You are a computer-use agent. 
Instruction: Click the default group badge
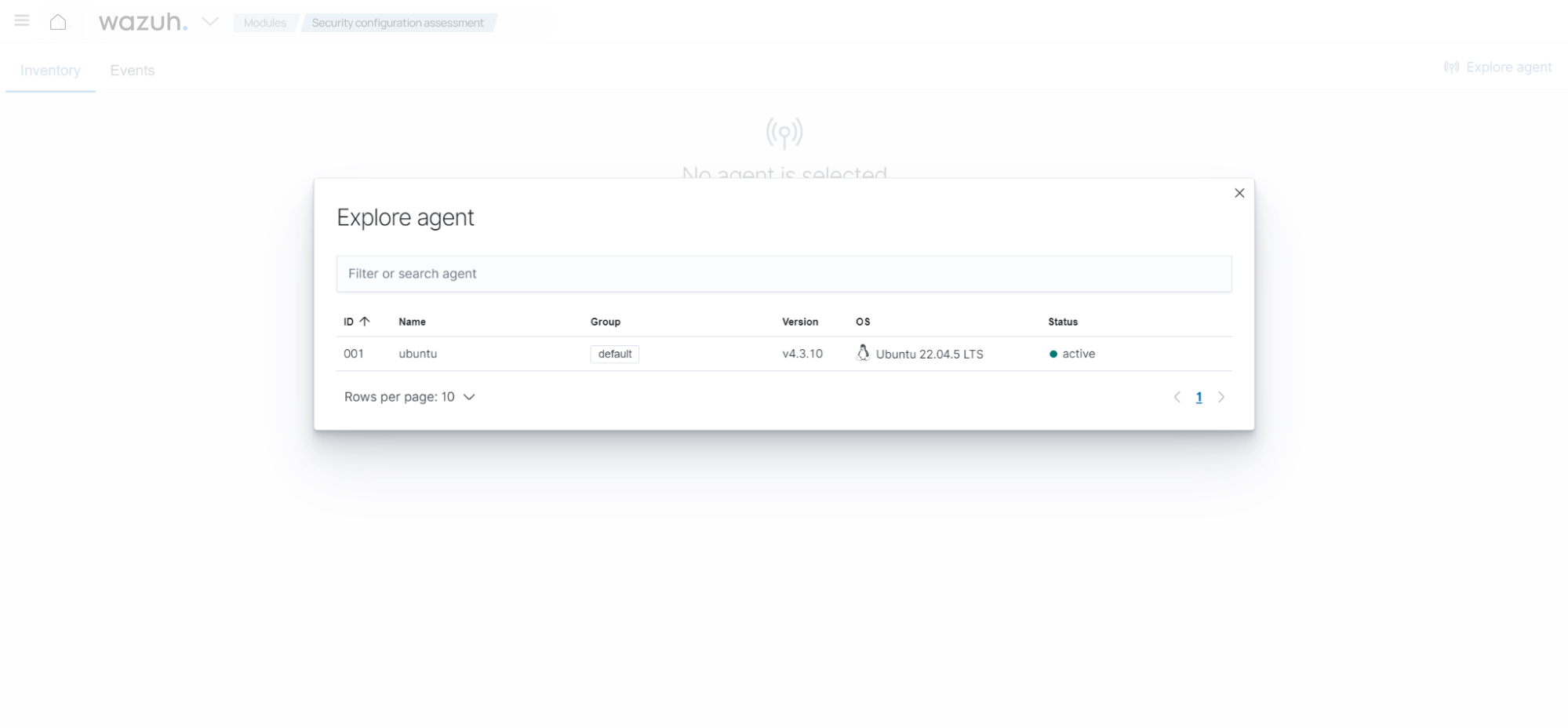614,354
